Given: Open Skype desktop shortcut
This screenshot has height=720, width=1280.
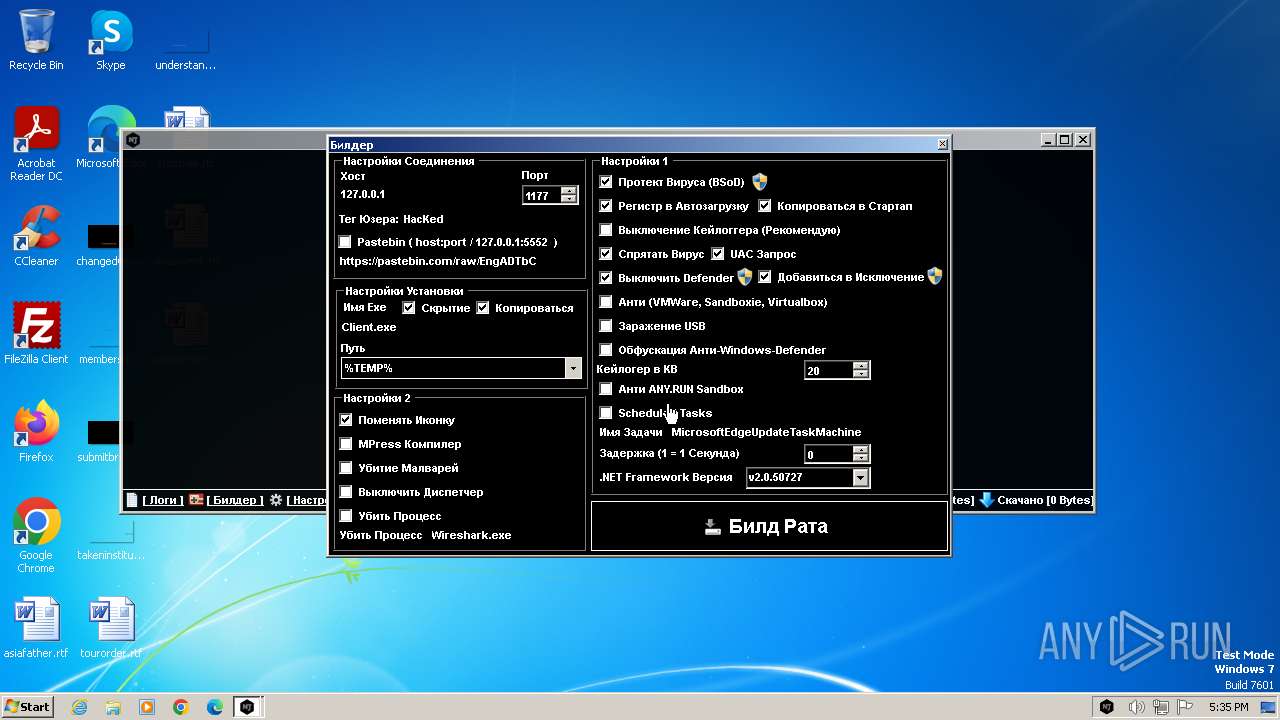Looking at the screenshot, I should (110, 40).
